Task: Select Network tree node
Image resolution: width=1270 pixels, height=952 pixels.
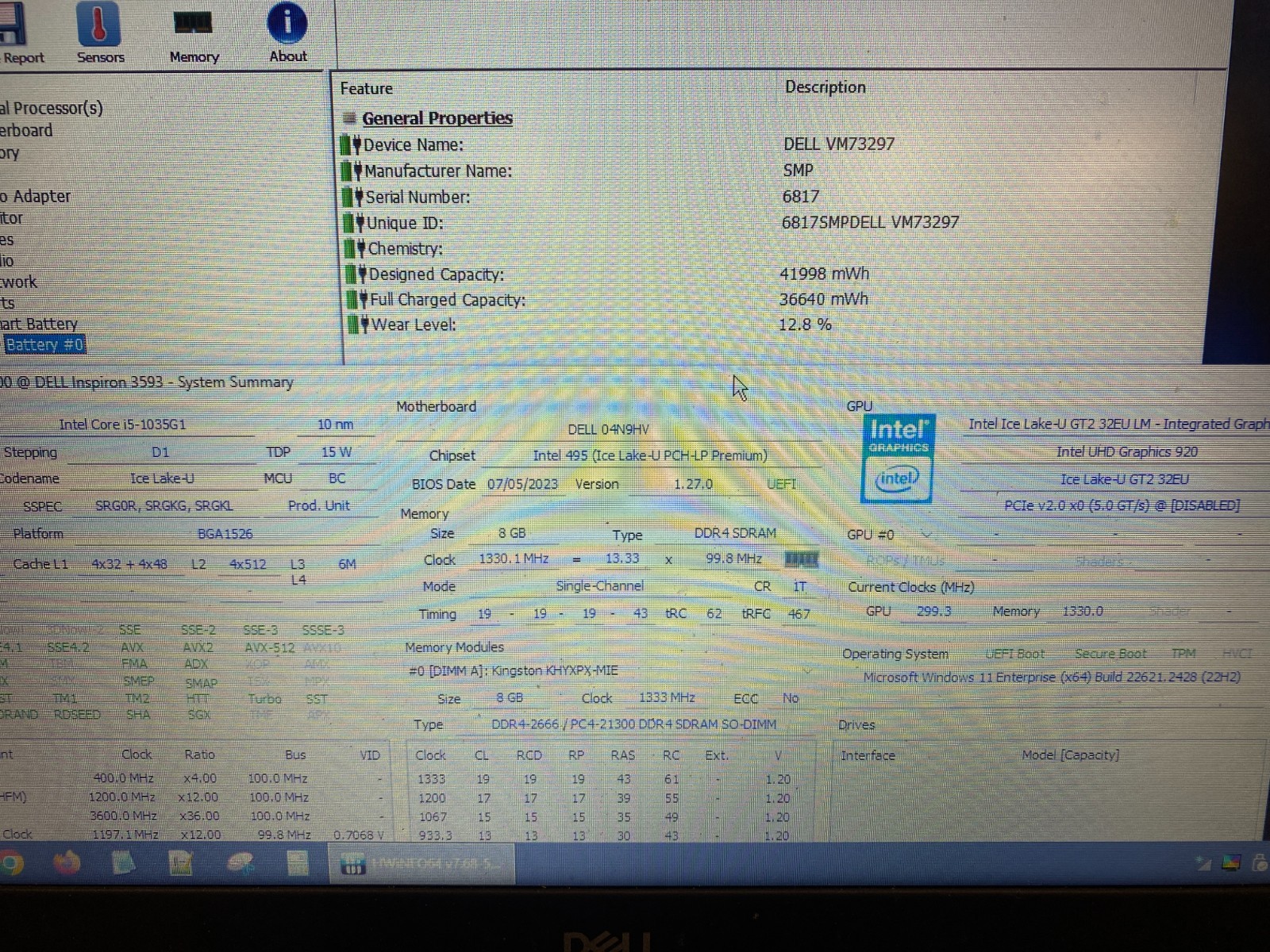Action: coord(18,282)
